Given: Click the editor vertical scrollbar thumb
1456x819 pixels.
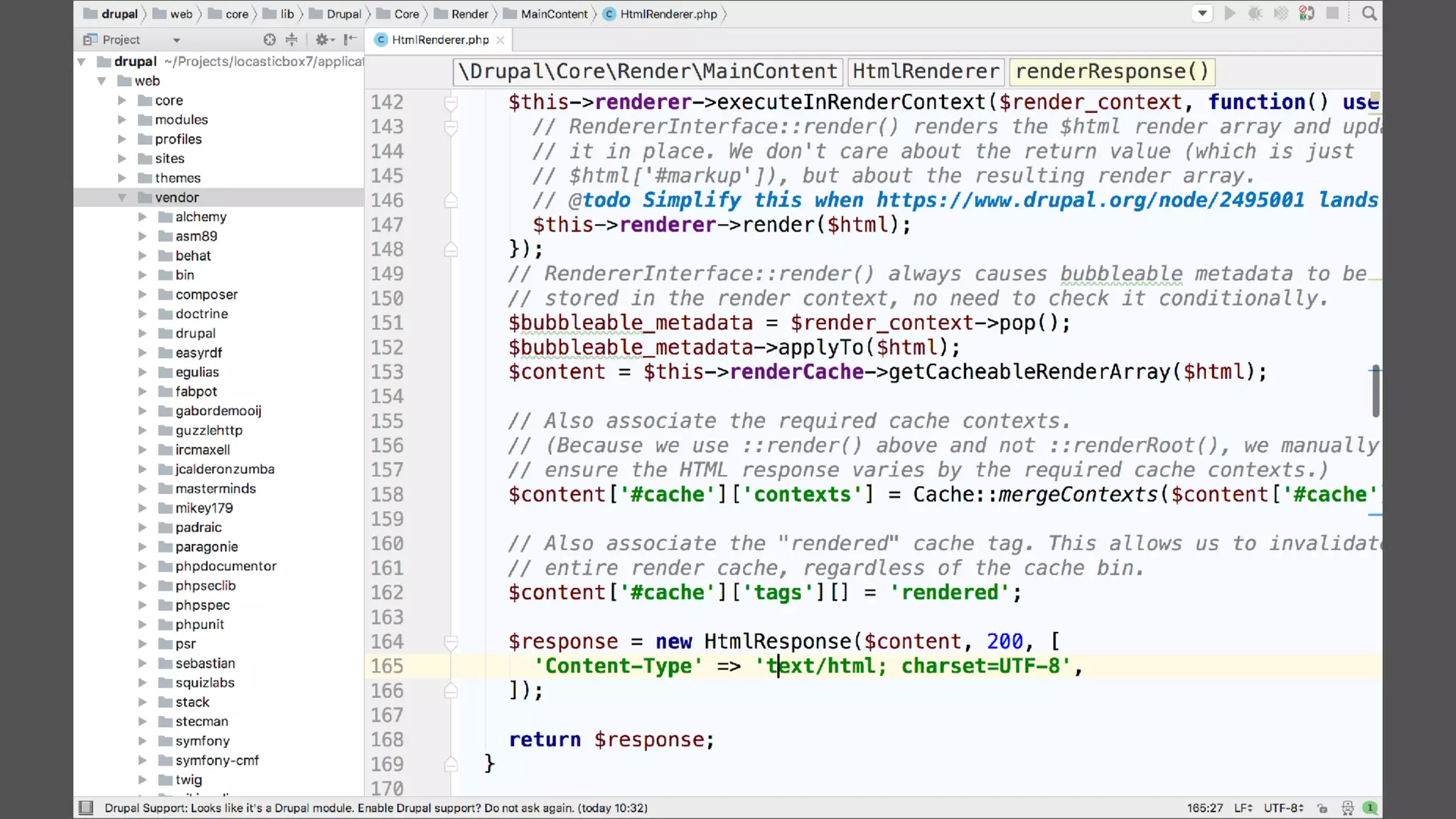Looking at the screenshot, I should (x=1376, y=391).
